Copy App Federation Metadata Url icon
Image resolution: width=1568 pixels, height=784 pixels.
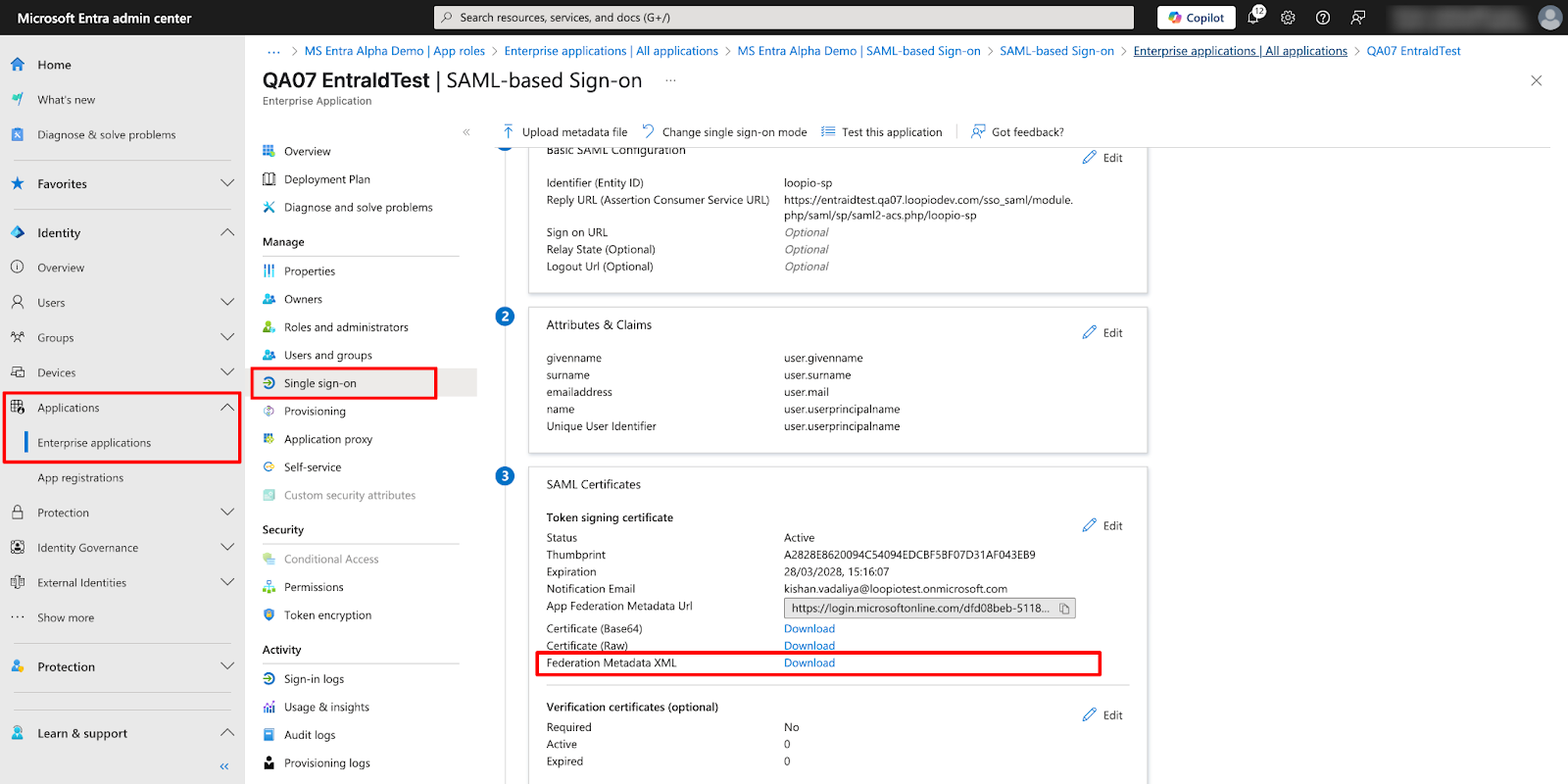tap(1064, 609)
